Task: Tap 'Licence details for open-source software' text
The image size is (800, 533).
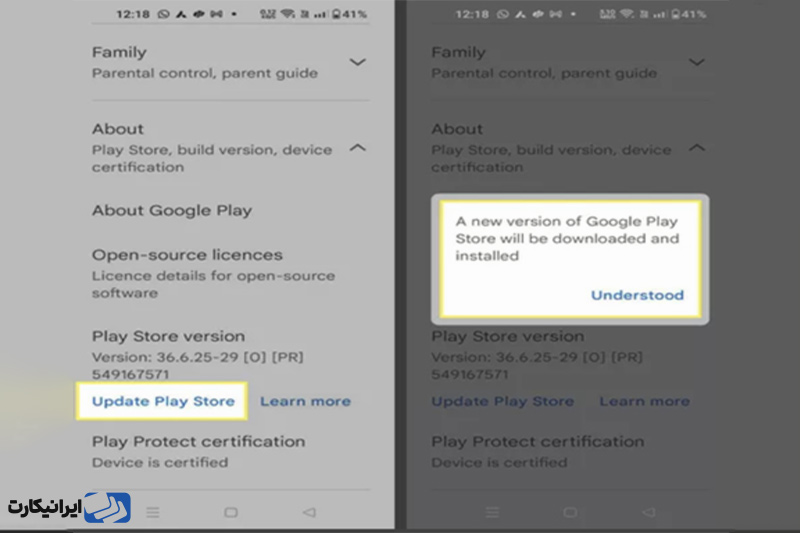Action: point(213,284)
